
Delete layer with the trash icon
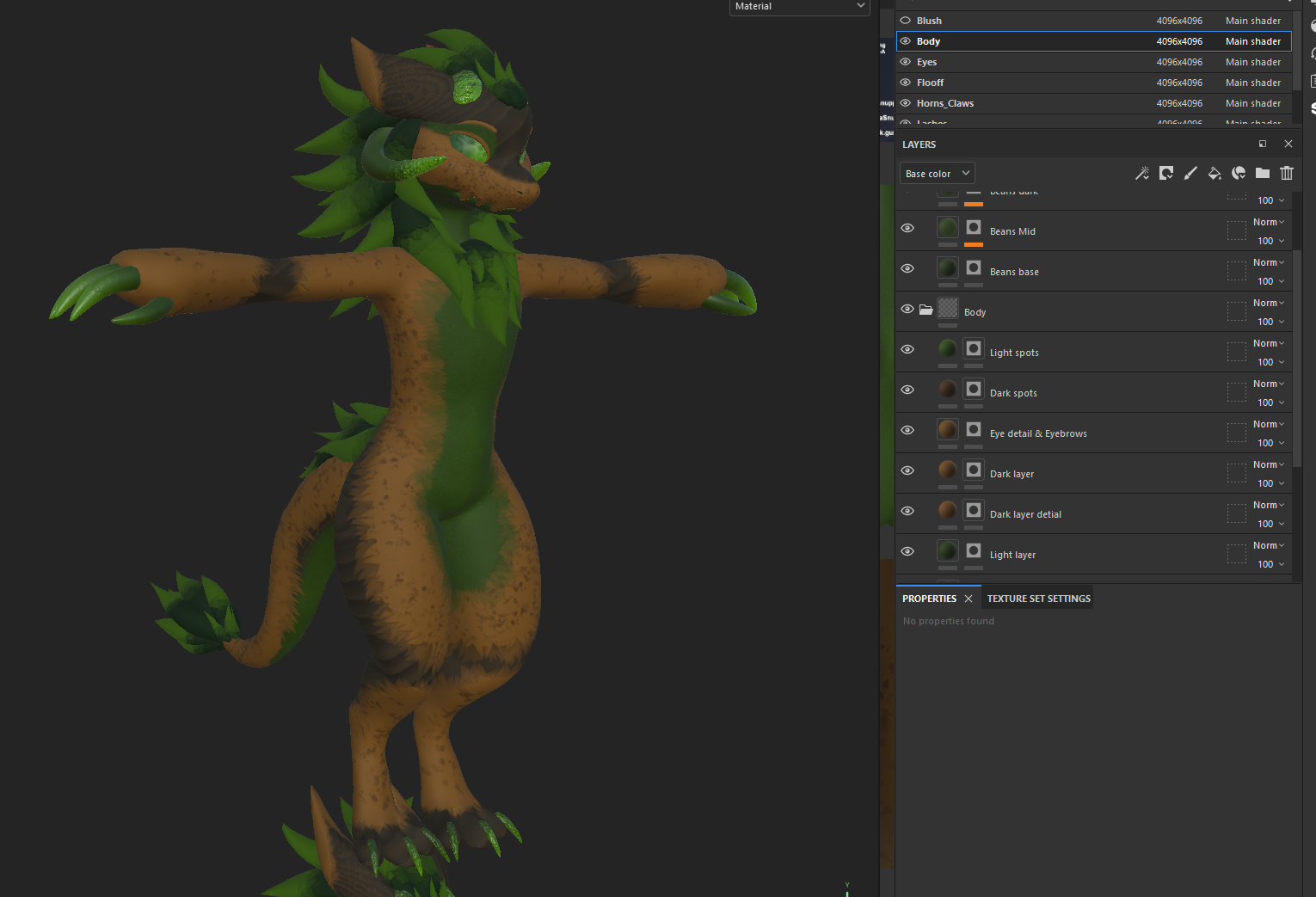click(1287, 173)
